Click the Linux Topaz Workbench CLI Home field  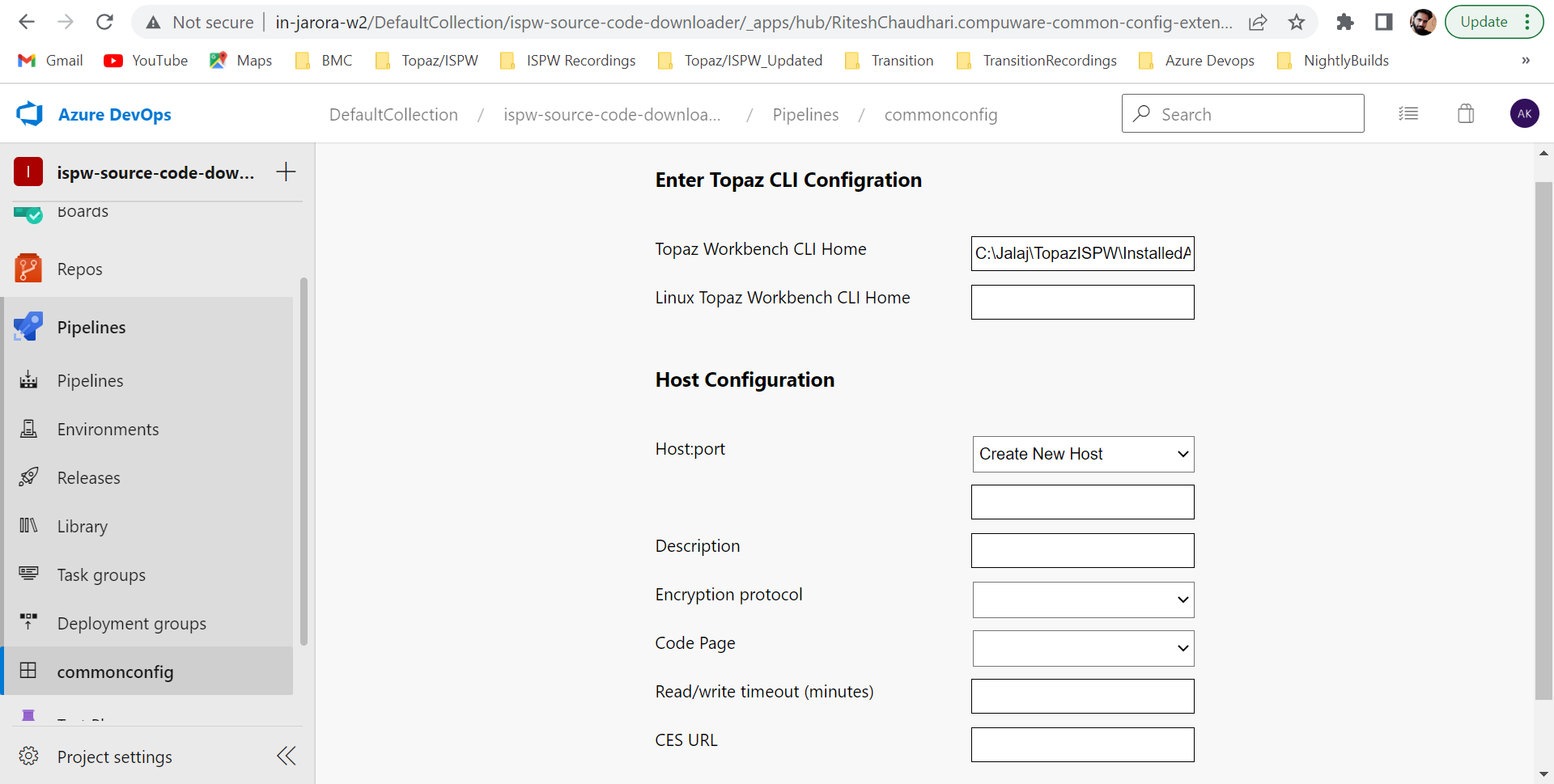[x=1082, y=302]
